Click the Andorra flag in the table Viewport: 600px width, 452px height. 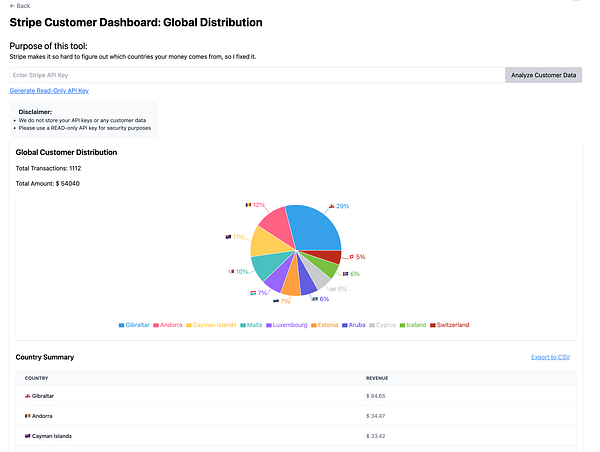pyautogui.click(x=27, y=416)
